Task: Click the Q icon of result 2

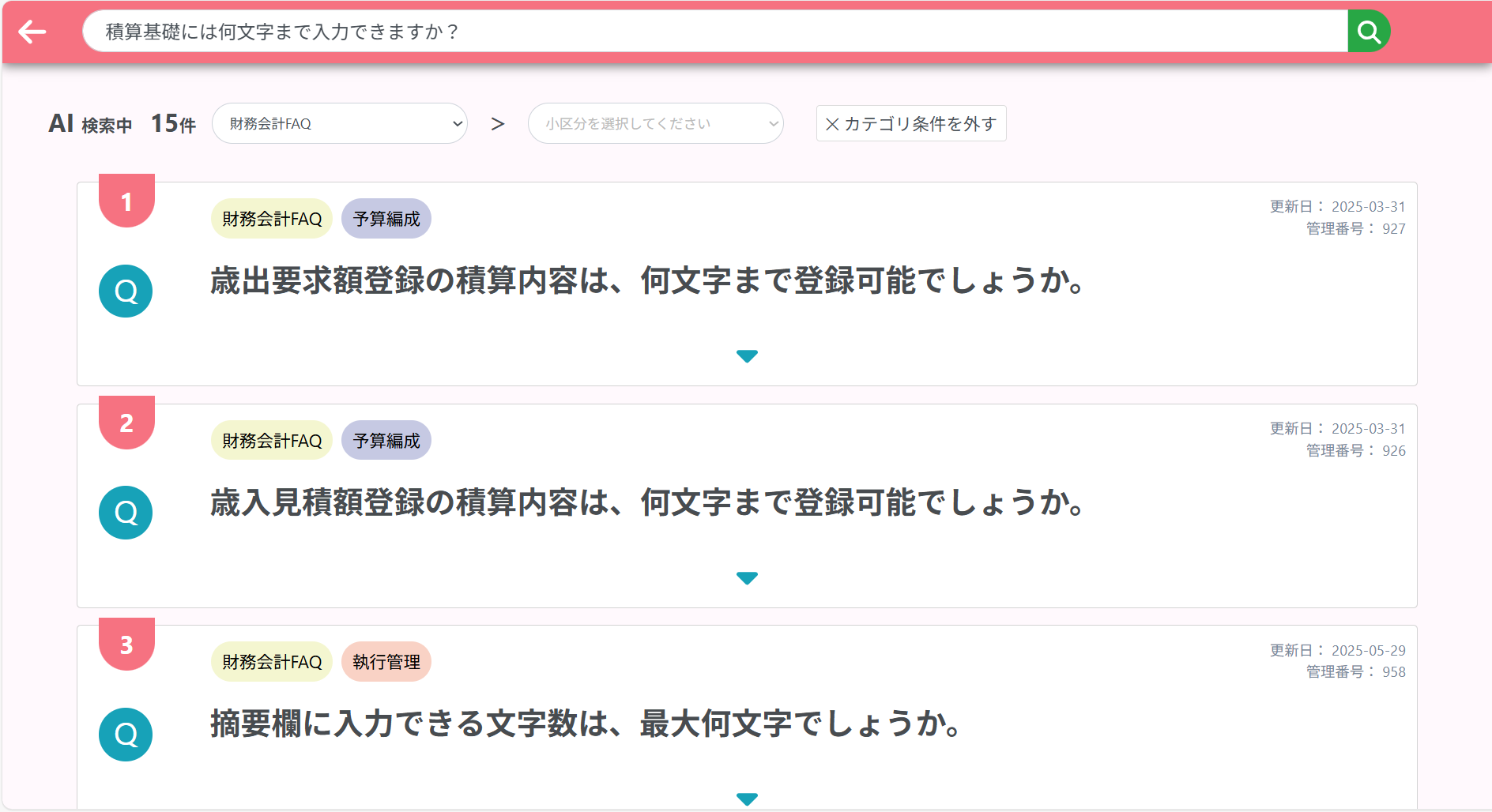Action: [x=126, y=513]
